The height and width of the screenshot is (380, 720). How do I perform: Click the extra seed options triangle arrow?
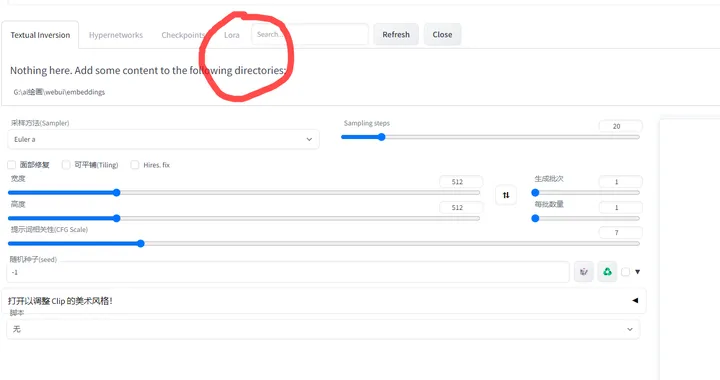click(637, 272)
